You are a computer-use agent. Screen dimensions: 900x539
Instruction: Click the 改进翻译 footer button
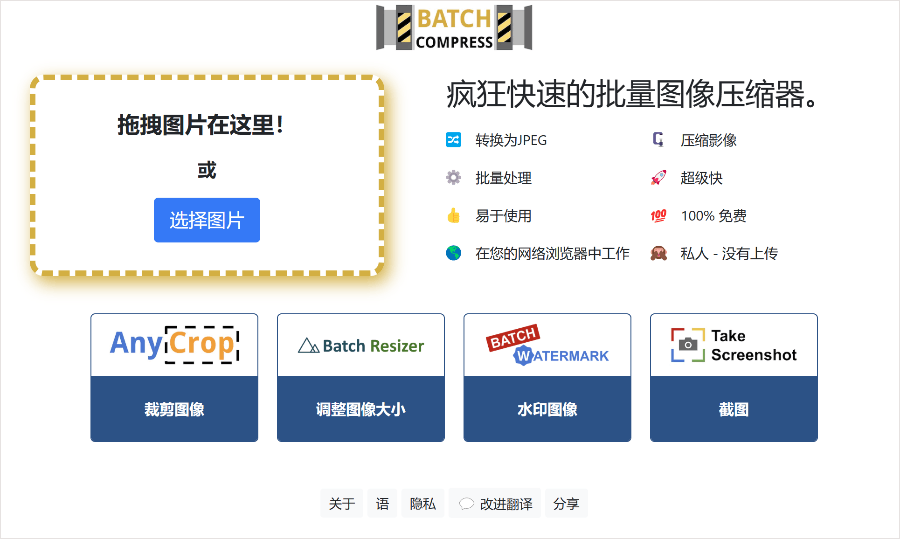(495, 503)
